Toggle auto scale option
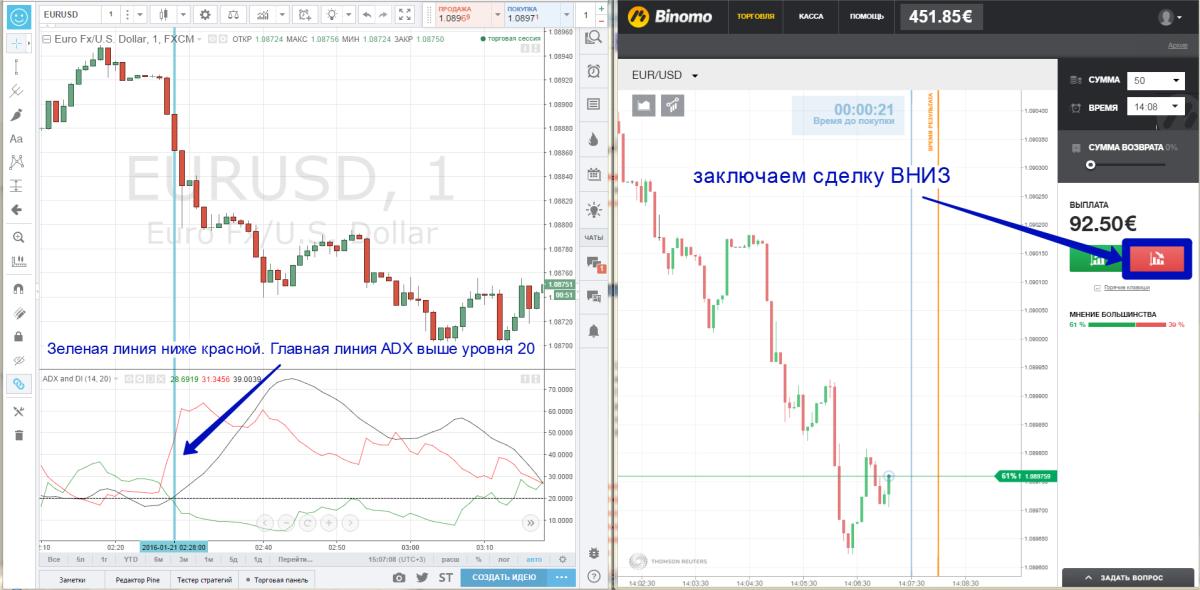Viewport: 1200px width, 590px height. click(532, 560)
